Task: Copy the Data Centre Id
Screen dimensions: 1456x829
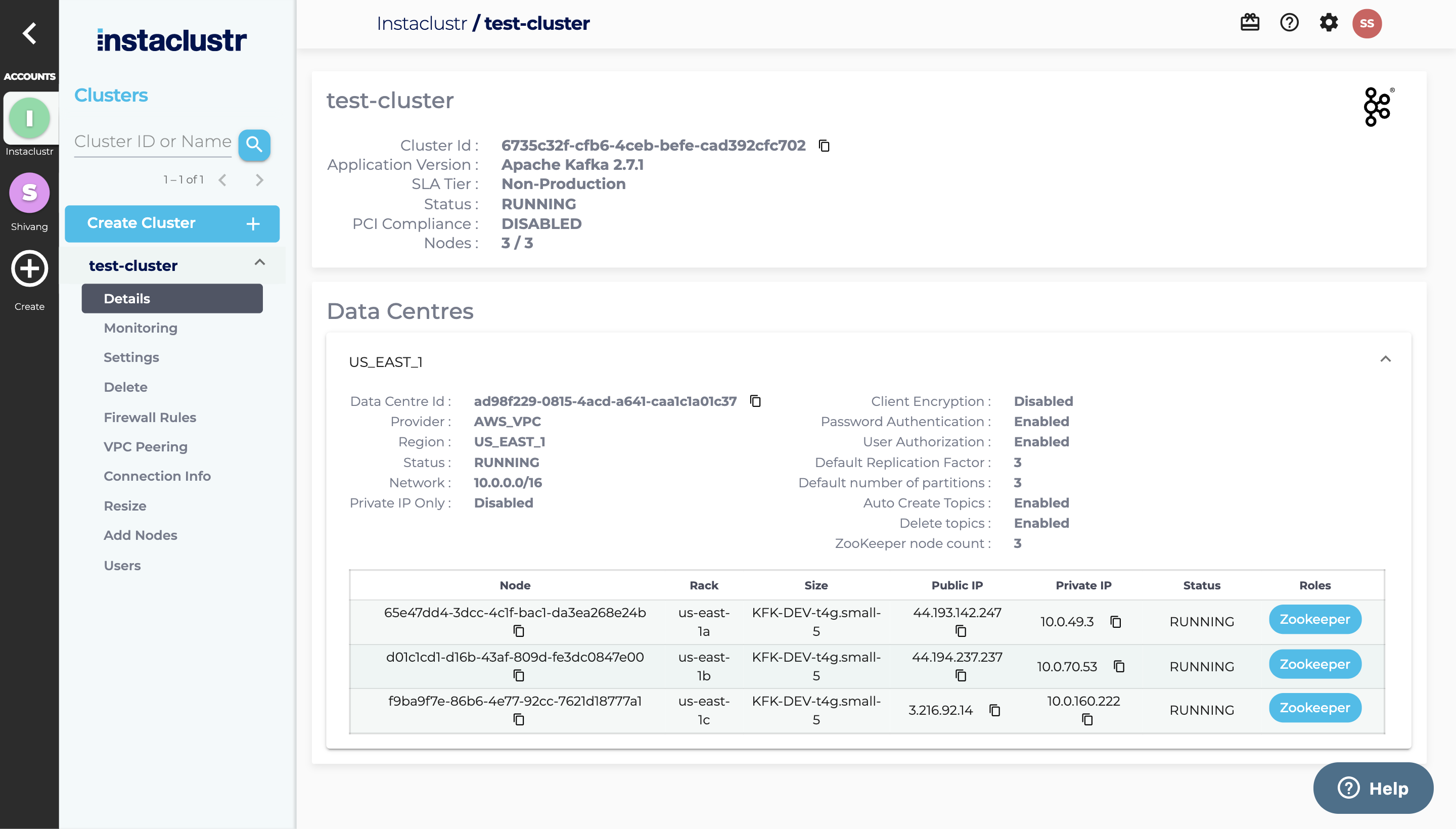Action: click(x=756, y=401)
